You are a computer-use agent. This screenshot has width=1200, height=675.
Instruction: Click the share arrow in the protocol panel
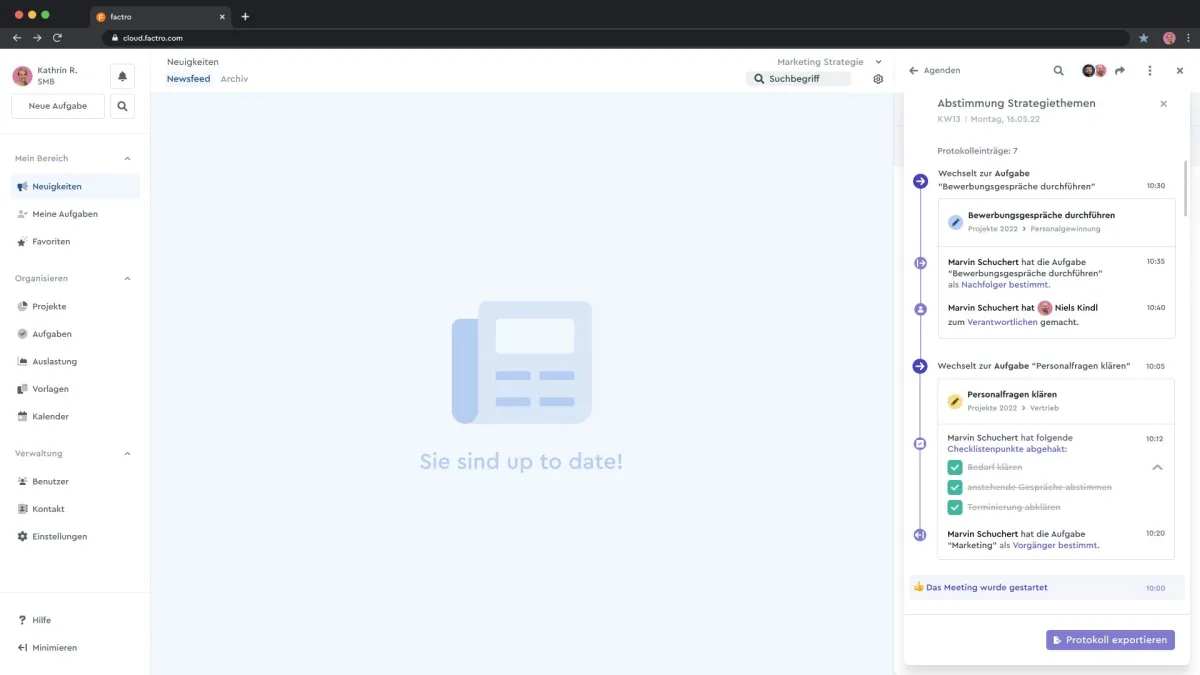point(1119,70)
